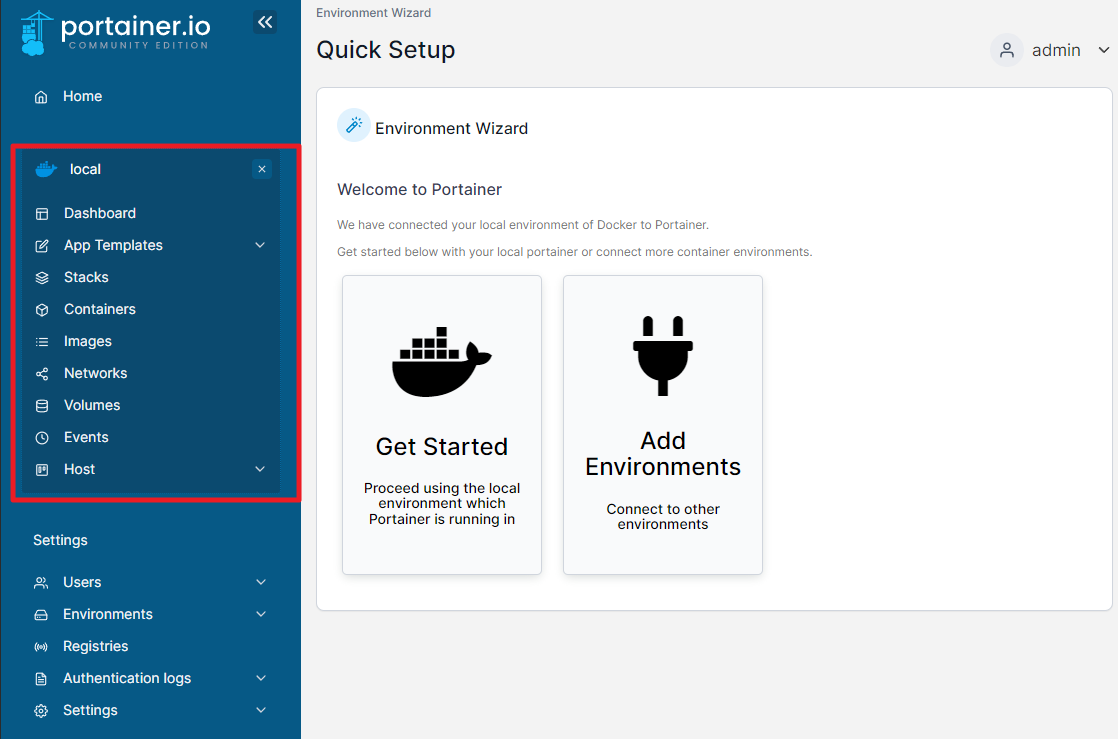Click the 'Settings' section header in sidebar
Screen dimensions: 1118x739
click(x=60, y=541)
